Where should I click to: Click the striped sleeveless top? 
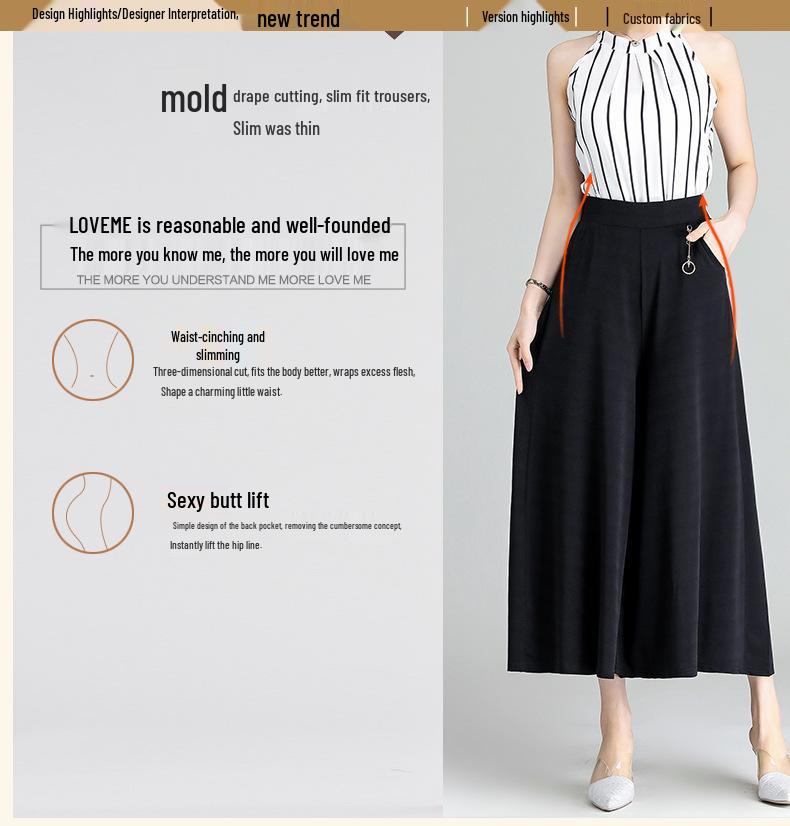pyautogui.click(x=641, y=116)
